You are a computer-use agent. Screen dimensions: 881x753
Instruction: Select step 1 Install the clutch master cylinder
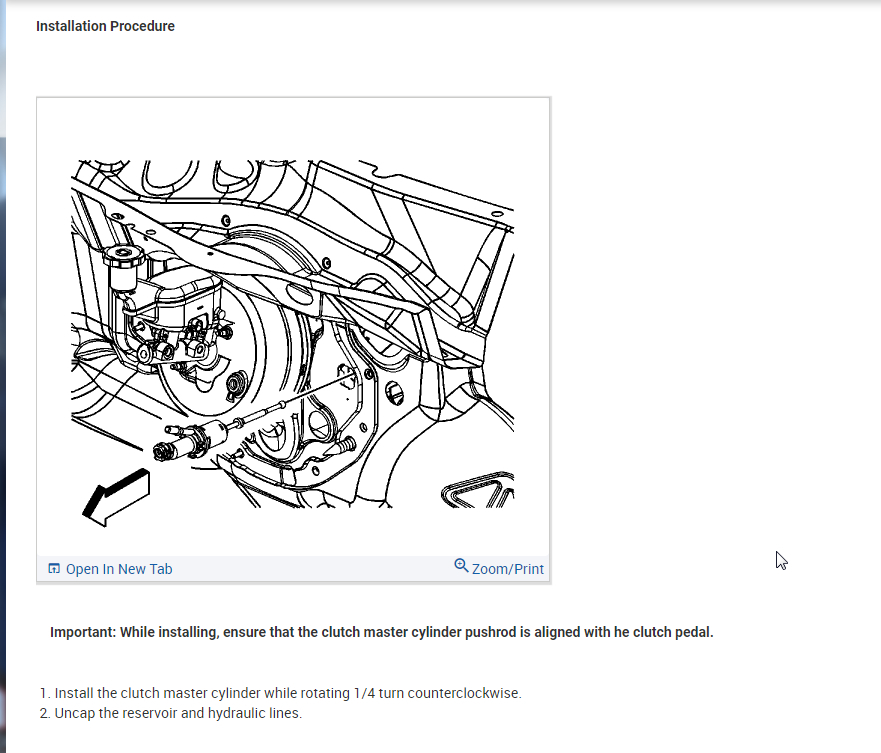(288, 693)
